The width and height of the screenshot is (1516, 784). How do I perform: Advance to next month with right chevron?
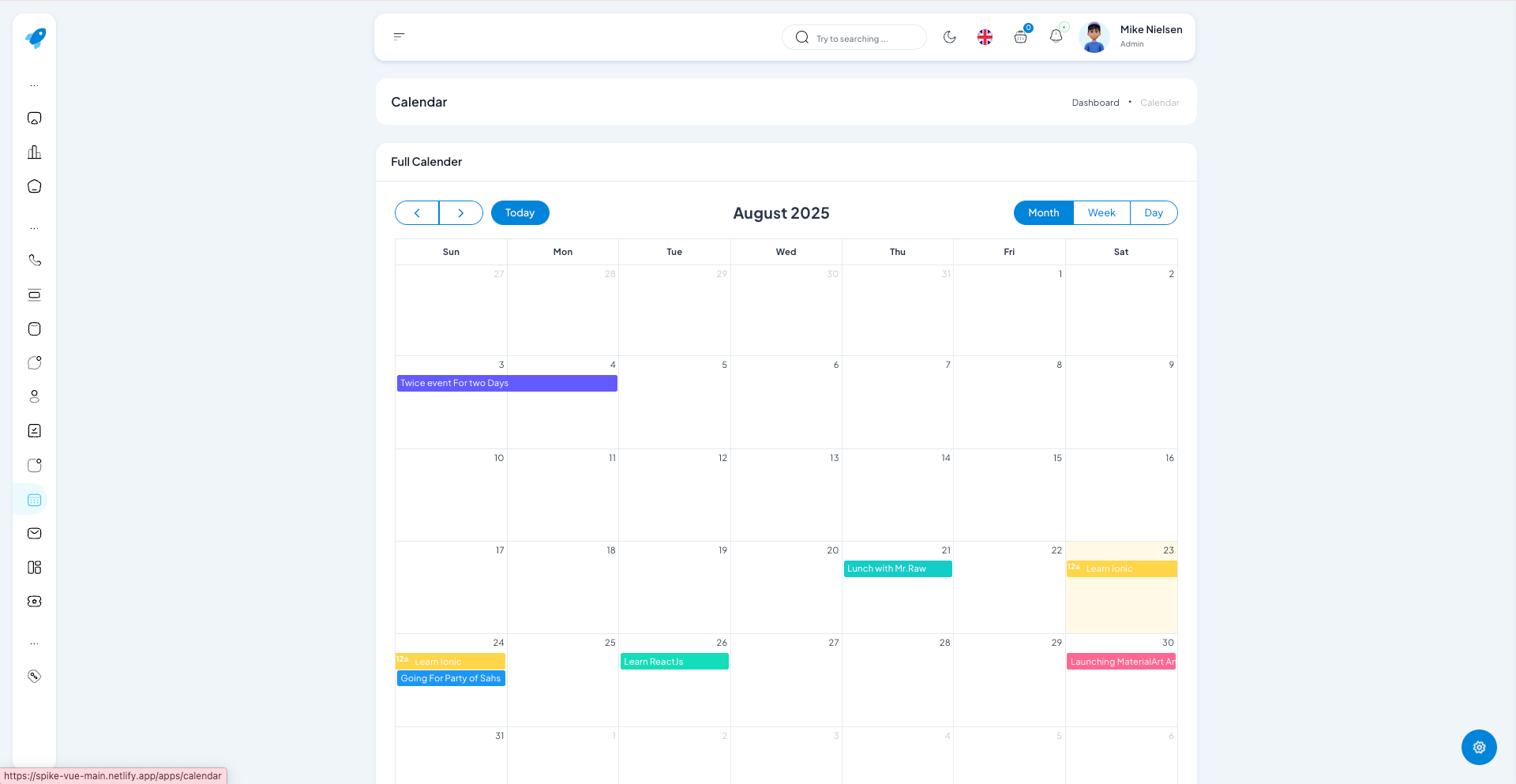coord(461,212)
